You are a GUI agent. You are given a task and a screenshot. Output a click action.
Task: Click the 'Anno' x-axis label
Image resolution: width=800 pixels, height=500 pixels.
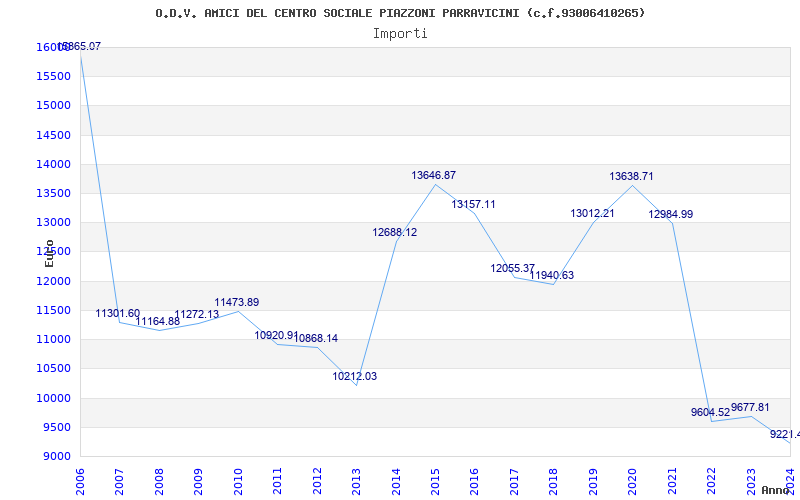776,490
